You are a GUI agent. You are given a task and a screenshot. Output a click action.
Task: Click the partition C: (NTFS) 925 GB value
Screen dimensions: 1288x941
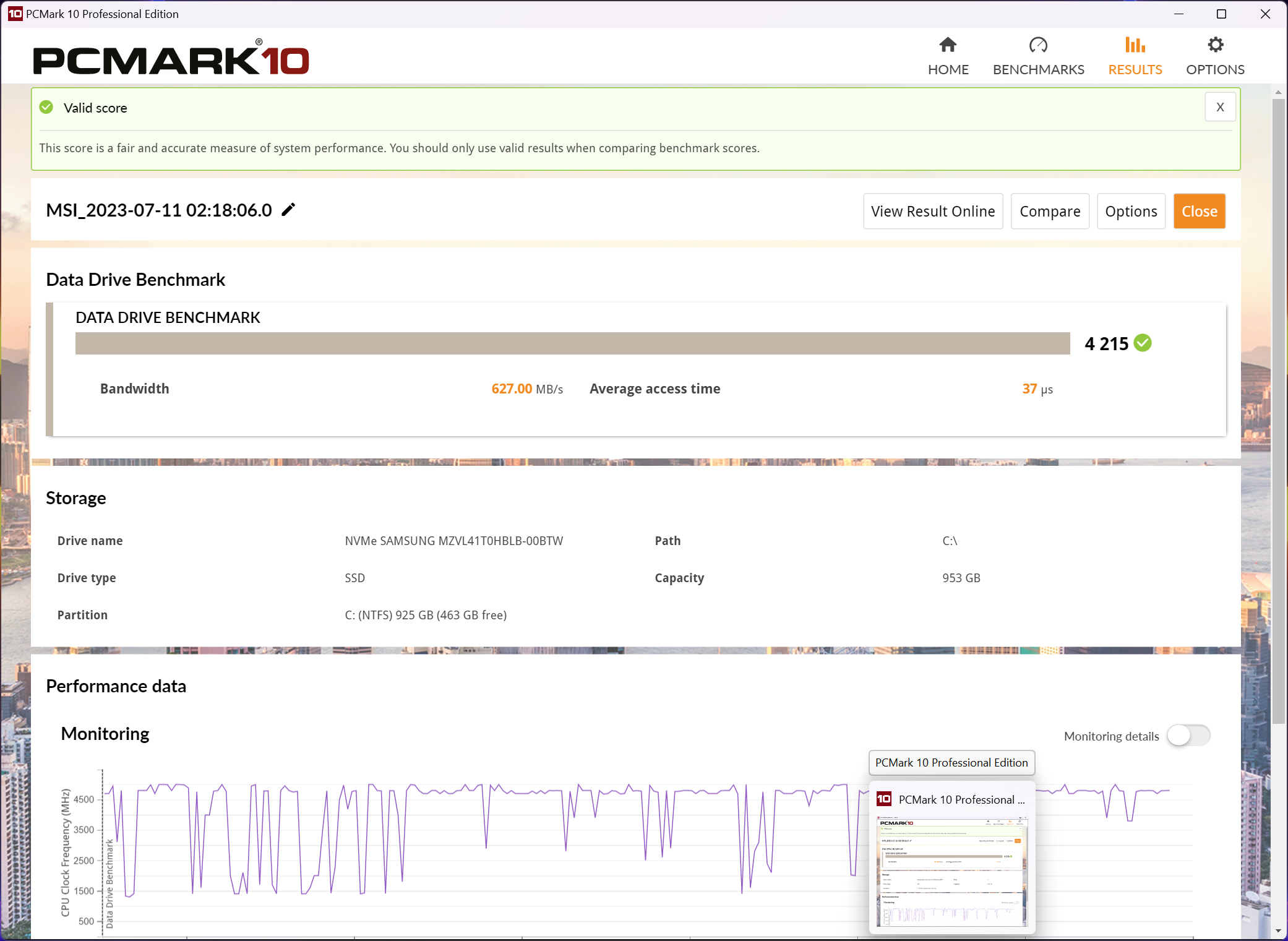coord(426,615)
